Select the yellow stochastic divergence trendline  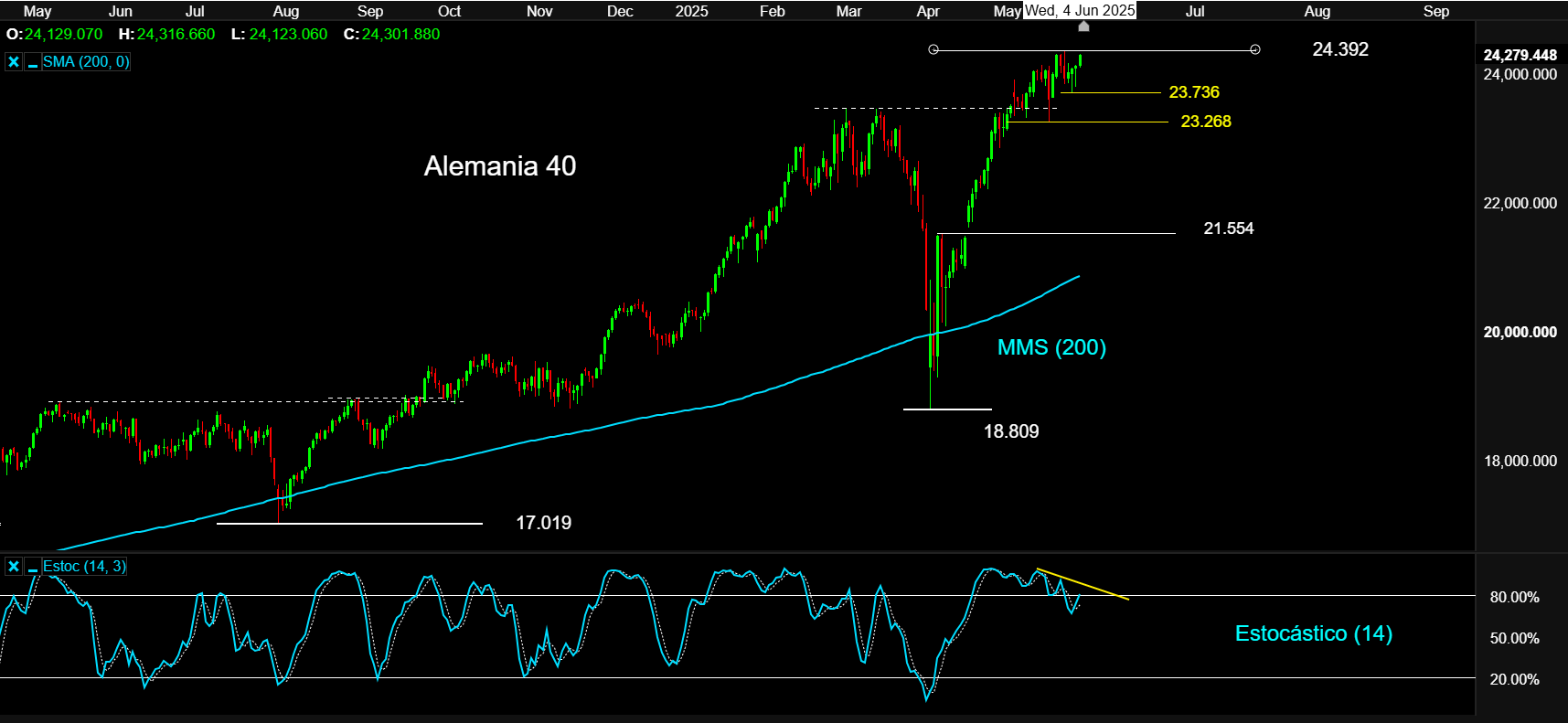tap(1083, 584)
